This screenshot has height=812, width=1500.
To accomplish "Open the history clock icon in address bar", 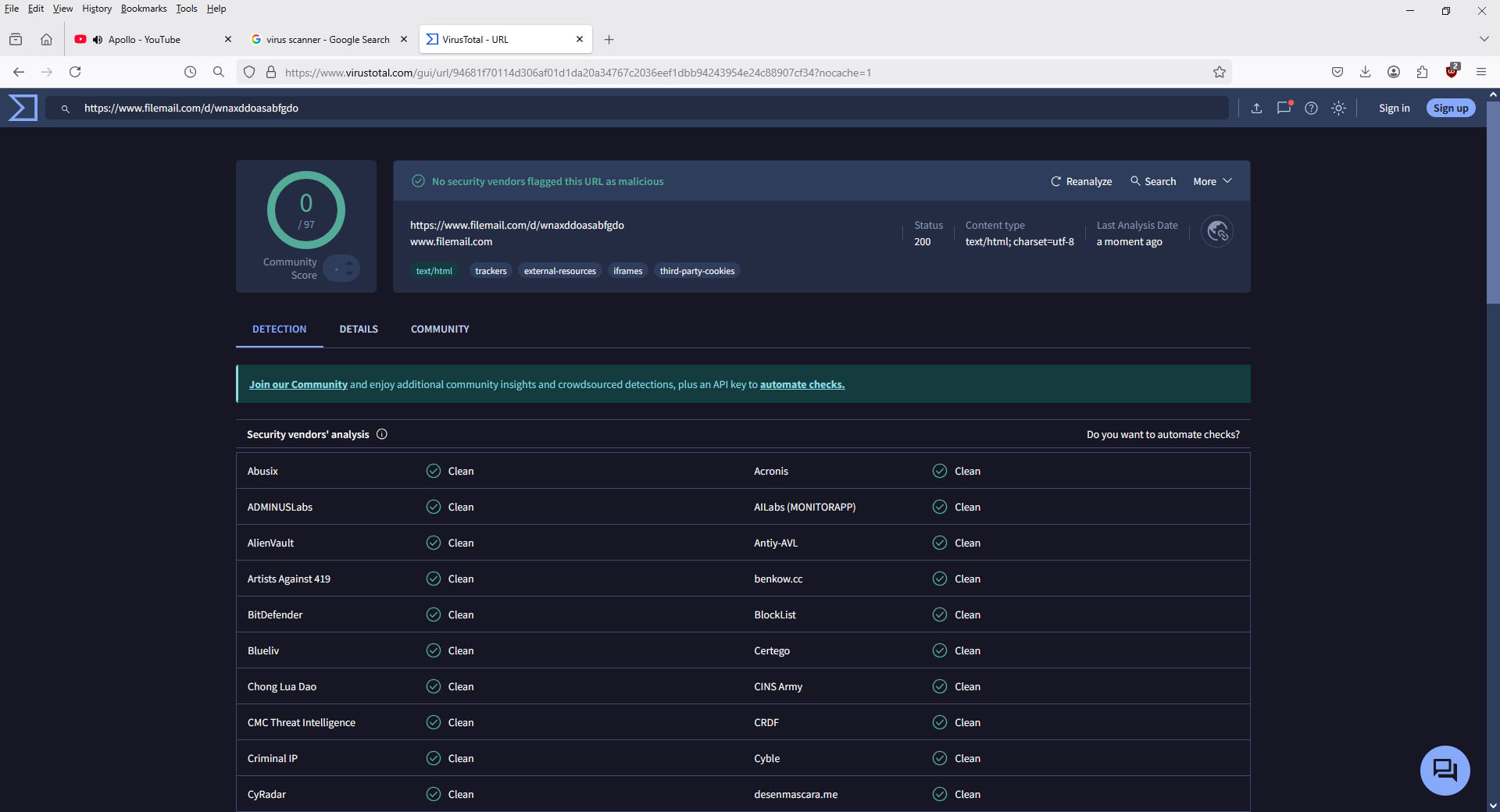I will point(190,72).
